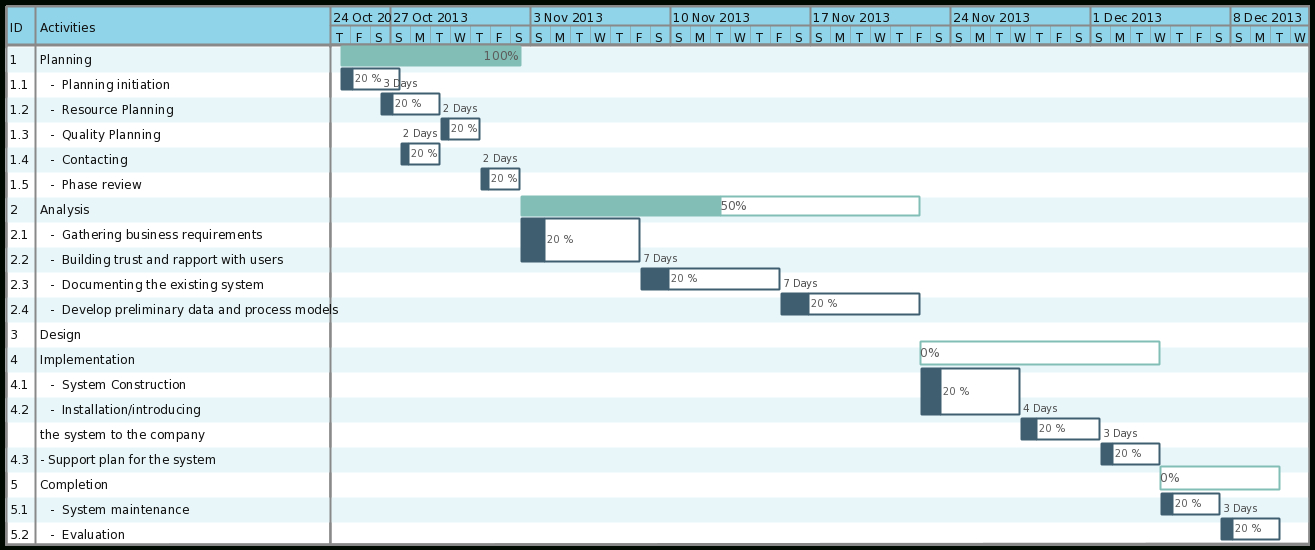Screen dimensions: 1315x550
Task: Click the Gathering business requirements task bar
Action: point(580,240)
